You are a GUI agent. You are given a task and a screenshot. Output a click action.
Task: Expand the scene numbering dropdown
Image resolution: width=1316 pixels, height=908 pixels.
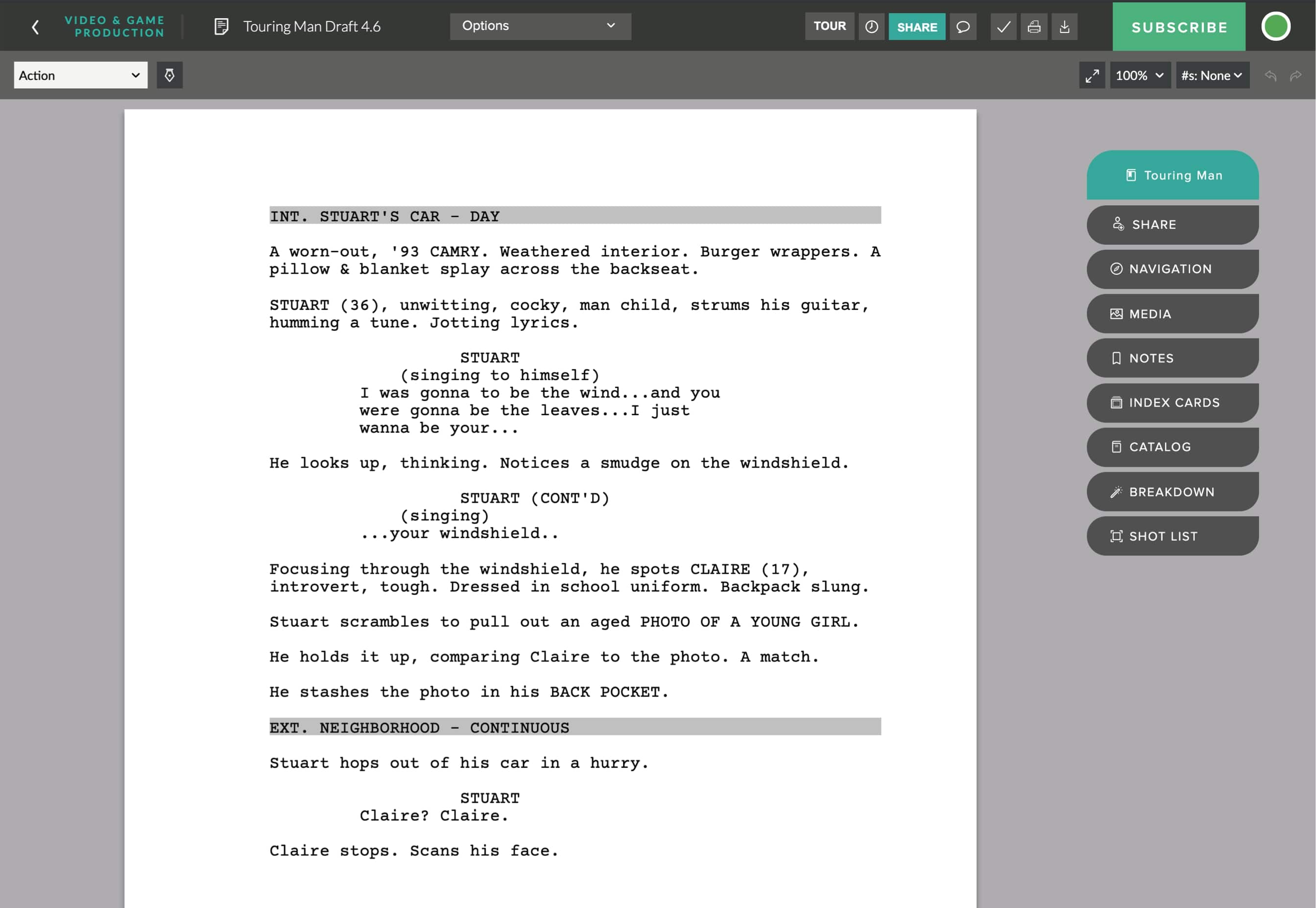[1210, 75]
